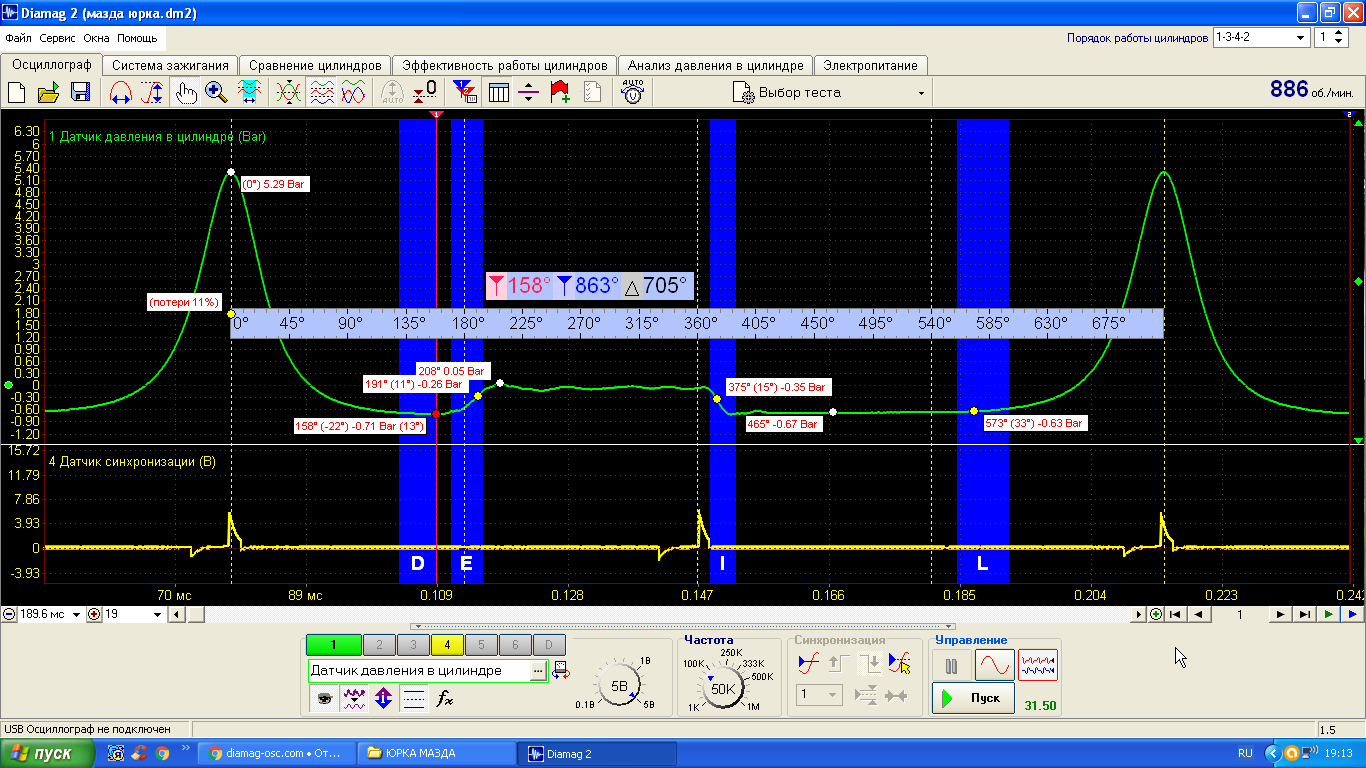This screenshot has width=1366, height=768.
Task: Open the fx function icon
Action: coord(446,699)
